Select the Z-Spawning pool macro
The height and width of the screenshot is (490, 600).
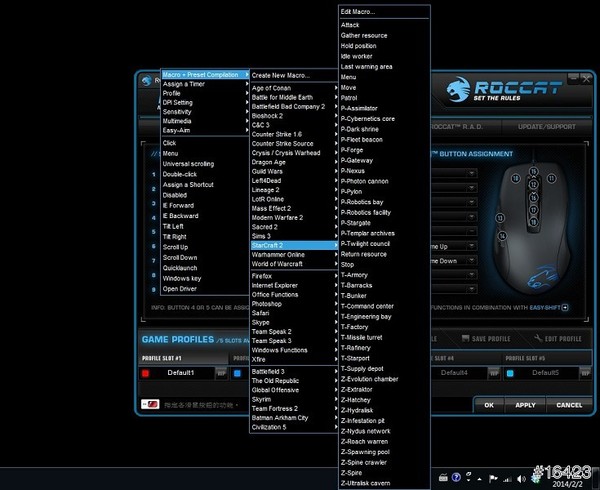[384, 452]
